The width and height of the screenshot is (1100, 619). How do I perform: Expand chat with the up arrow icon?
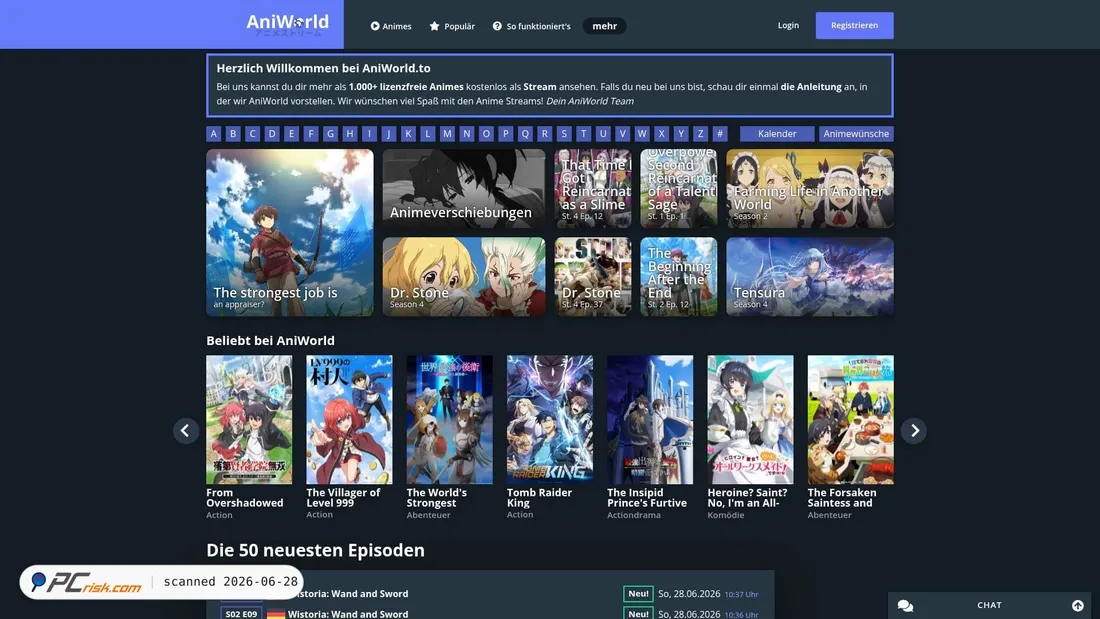(x=1078, y=606)
